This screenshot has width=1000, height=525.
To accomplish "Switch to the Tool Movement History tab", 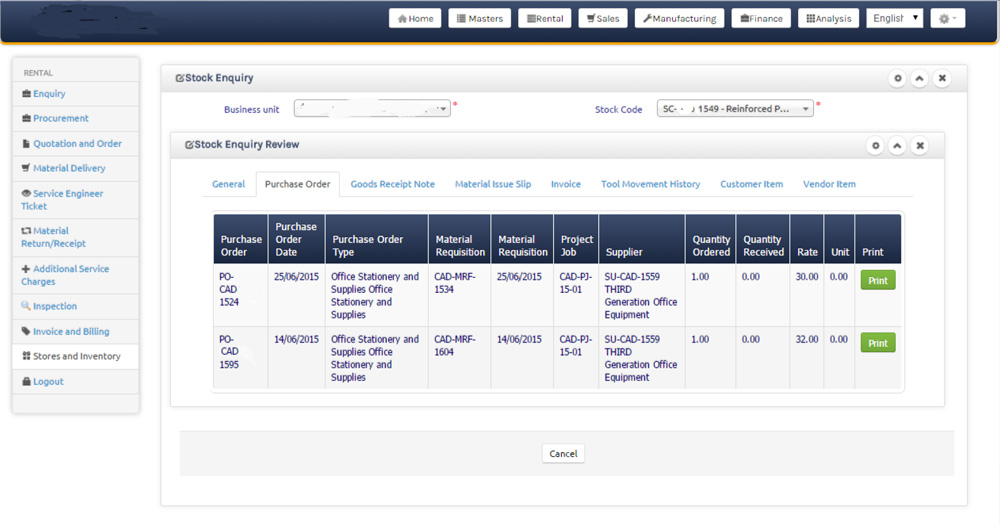I will point(650,184).
